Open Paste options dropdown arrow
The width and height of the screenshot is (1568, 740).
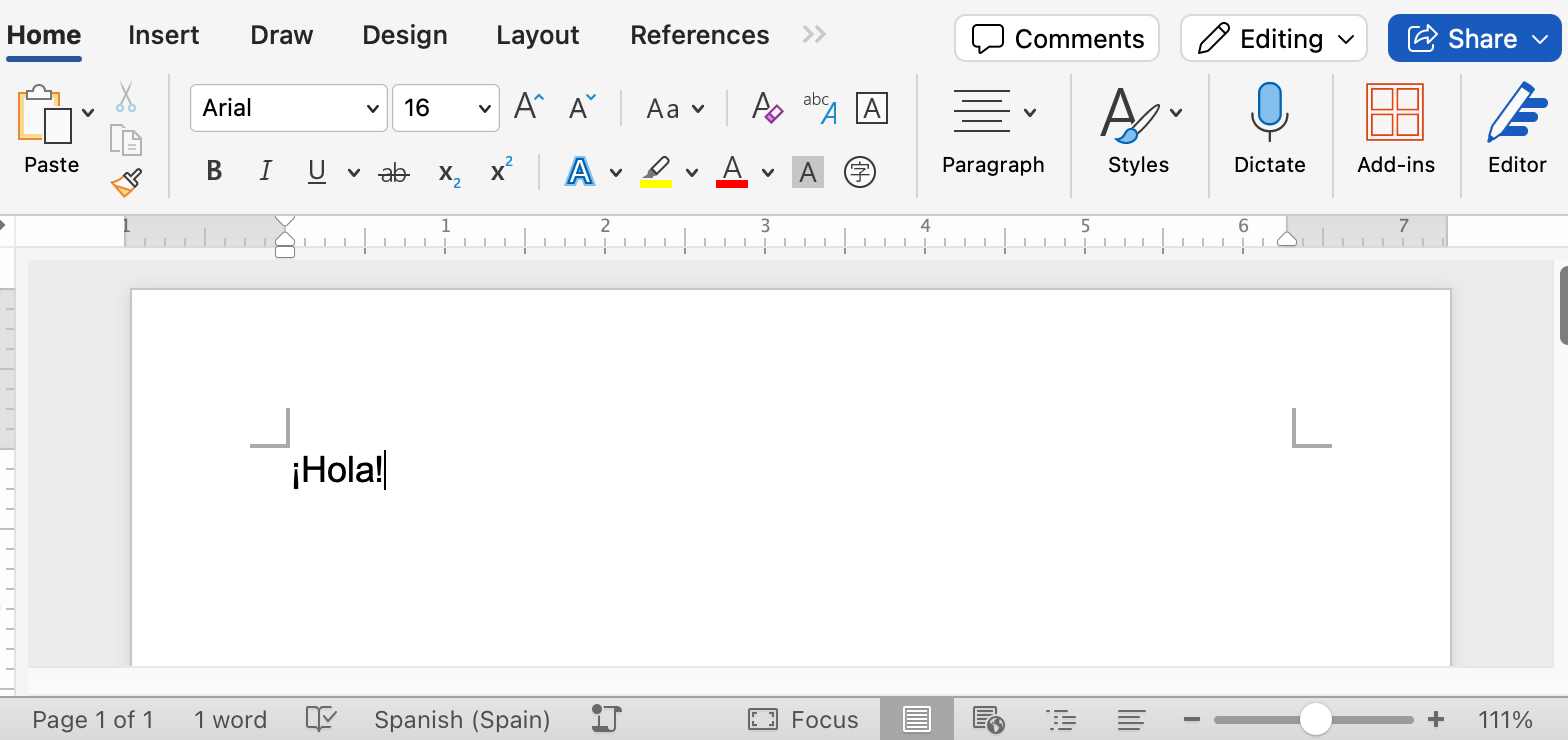tap(88, 112)
